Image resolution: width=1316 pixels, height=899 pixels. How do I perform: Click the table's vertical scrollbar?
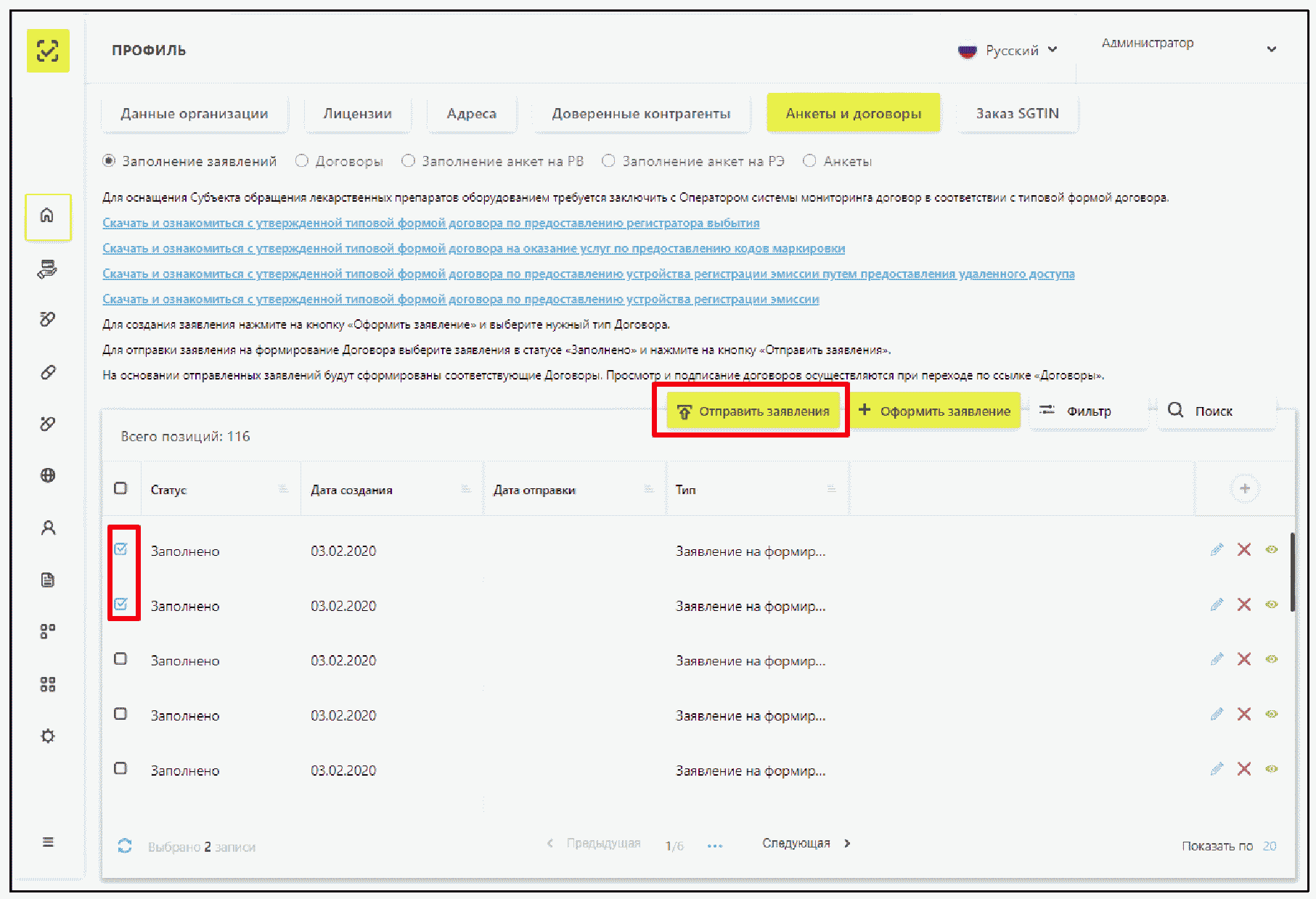[x=1292, y=572]
